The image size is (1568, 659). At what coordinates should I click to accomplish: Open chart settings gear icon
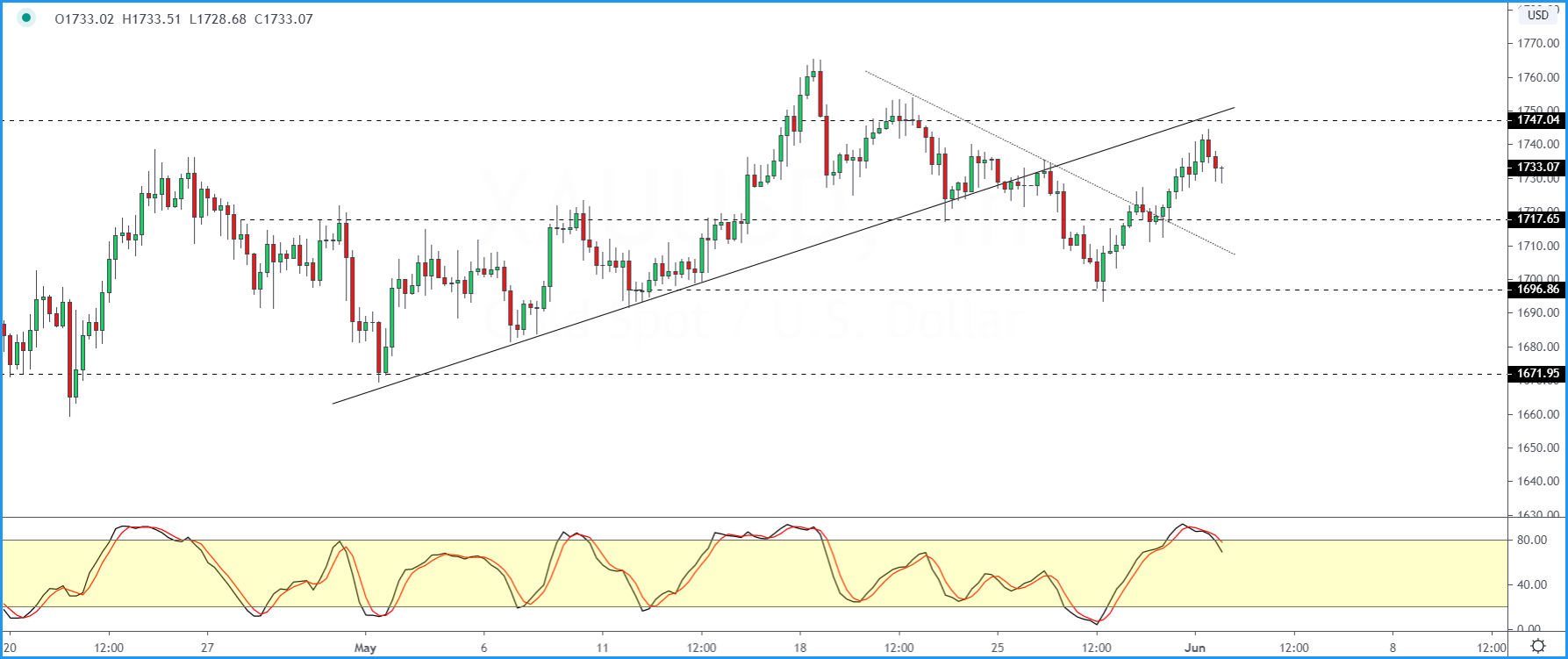pos(1539,647)
